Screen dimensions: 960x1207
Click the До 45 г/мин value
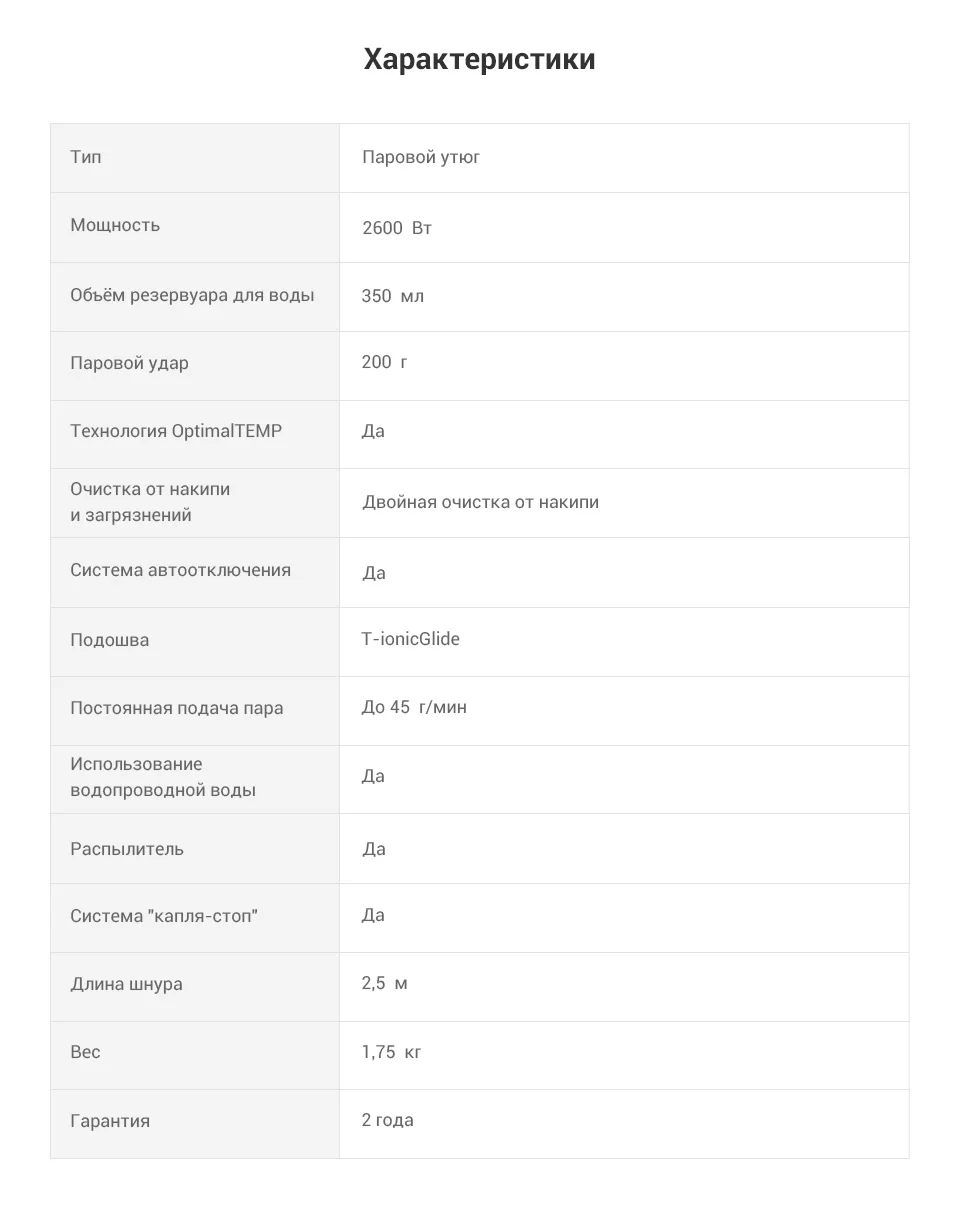point(414,707)
